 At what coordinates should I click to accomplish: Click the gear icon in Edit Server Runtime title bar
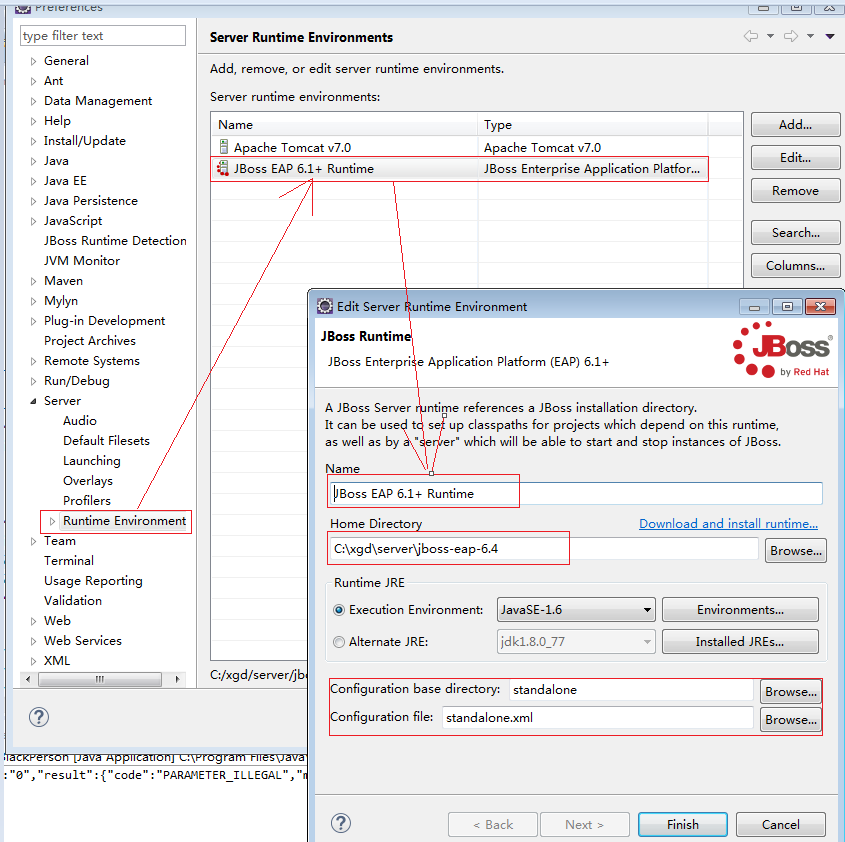[x=324, y=306]
